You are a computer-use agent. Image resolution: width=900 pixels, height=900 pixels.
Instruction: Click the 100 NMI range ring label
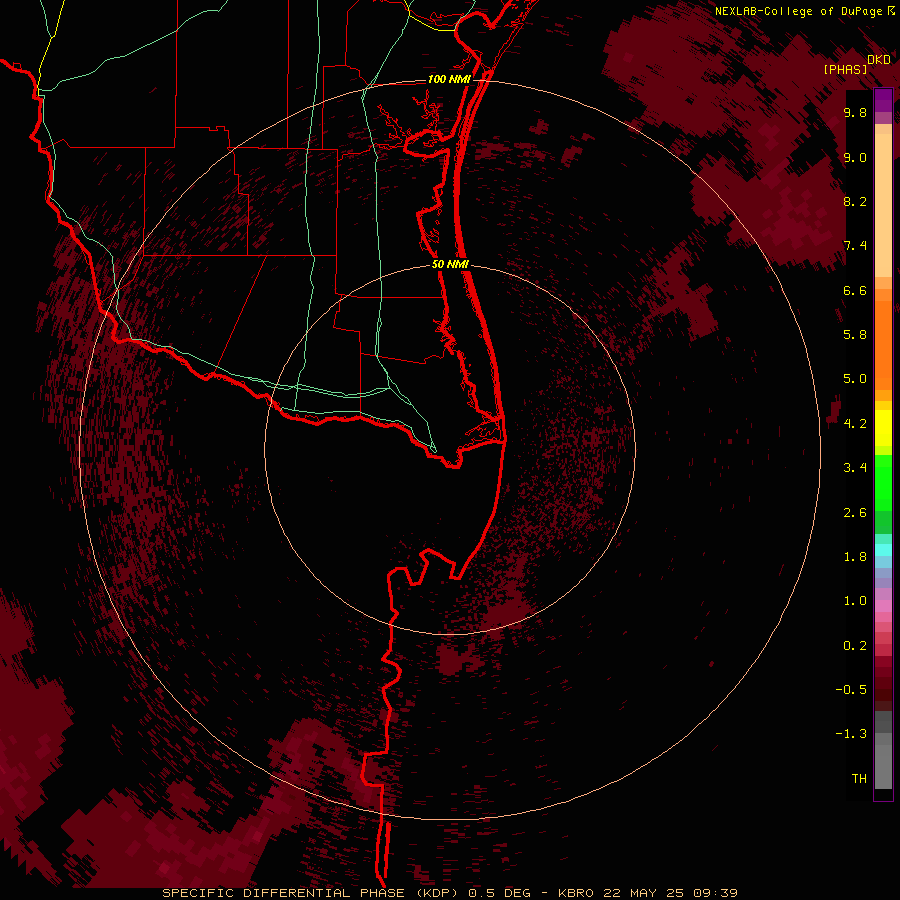tap(449, 79)
